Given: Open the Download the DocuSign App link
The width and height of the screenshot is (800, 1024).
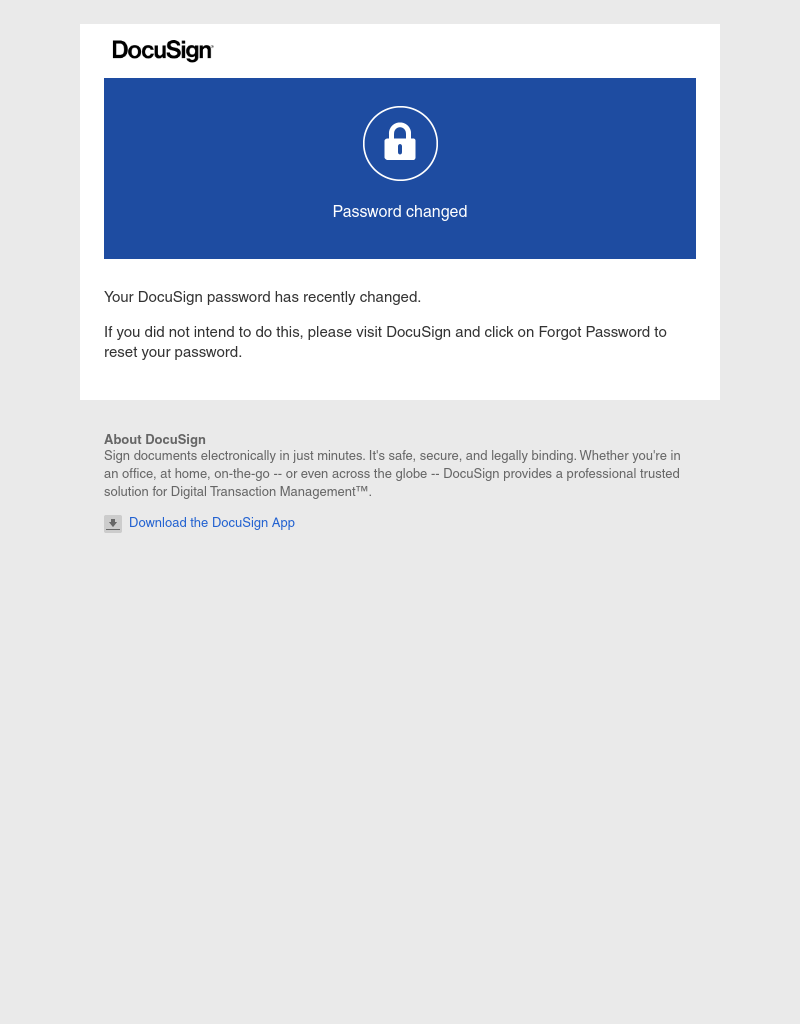Looking at the screenshot, I should coord(212,522).
